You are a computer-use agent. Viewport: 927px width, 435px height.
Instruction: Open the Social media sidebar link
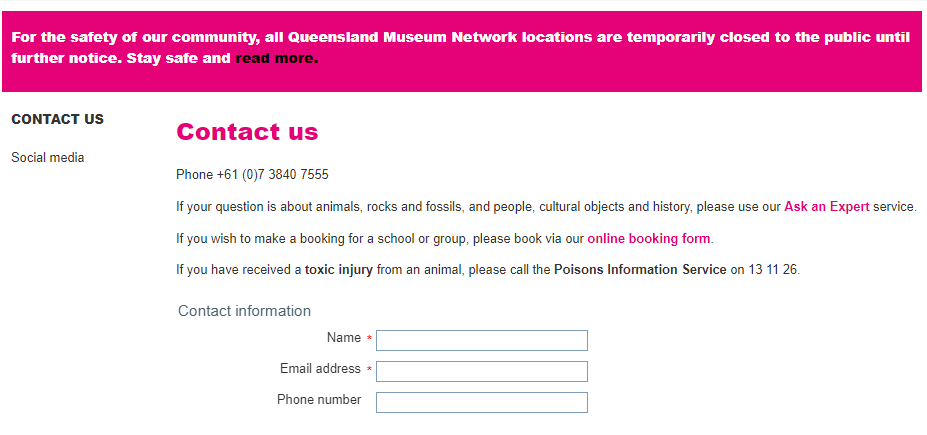48,157
